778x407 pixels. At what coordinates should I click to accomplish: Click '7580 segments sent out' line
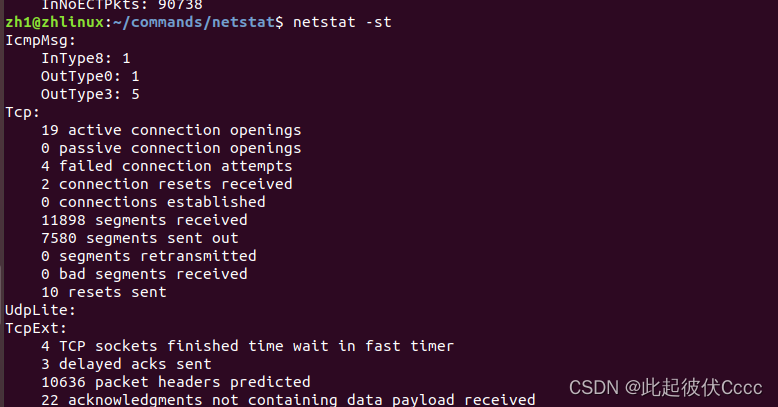click(140, 238)
